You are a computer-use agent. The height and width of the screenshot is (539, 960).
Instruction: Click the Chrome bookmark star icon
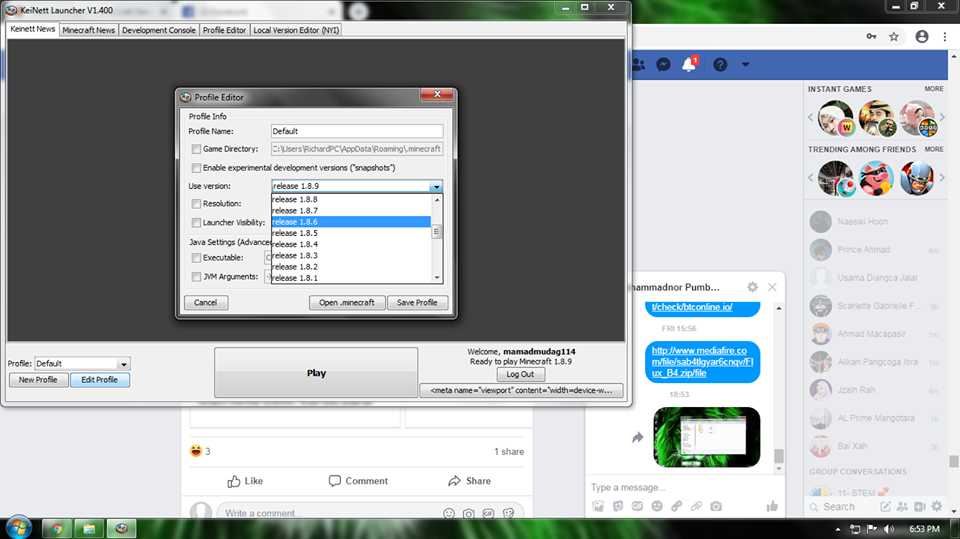(894, 37)
